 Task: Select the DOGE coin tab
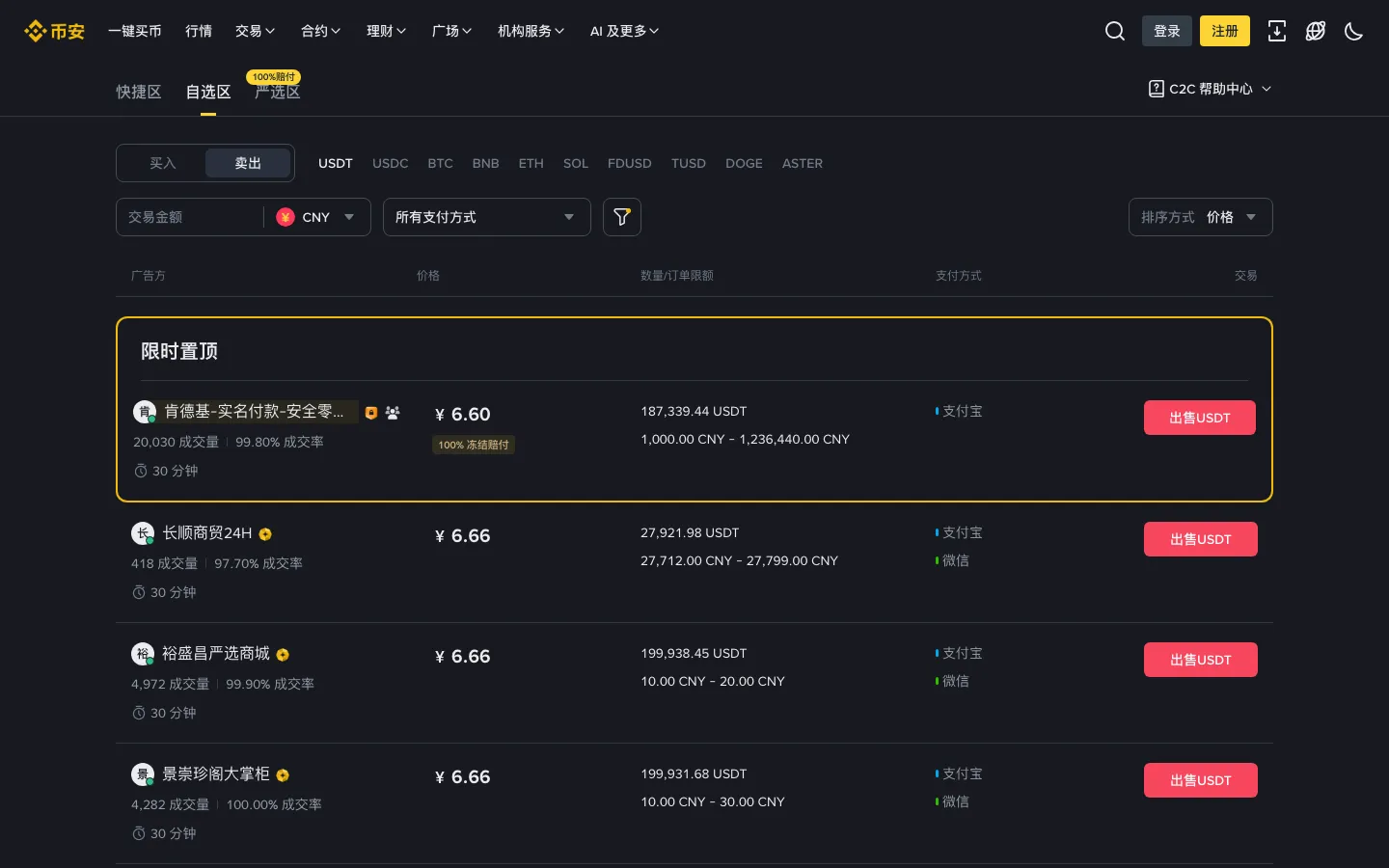click(x=744, y=163)
